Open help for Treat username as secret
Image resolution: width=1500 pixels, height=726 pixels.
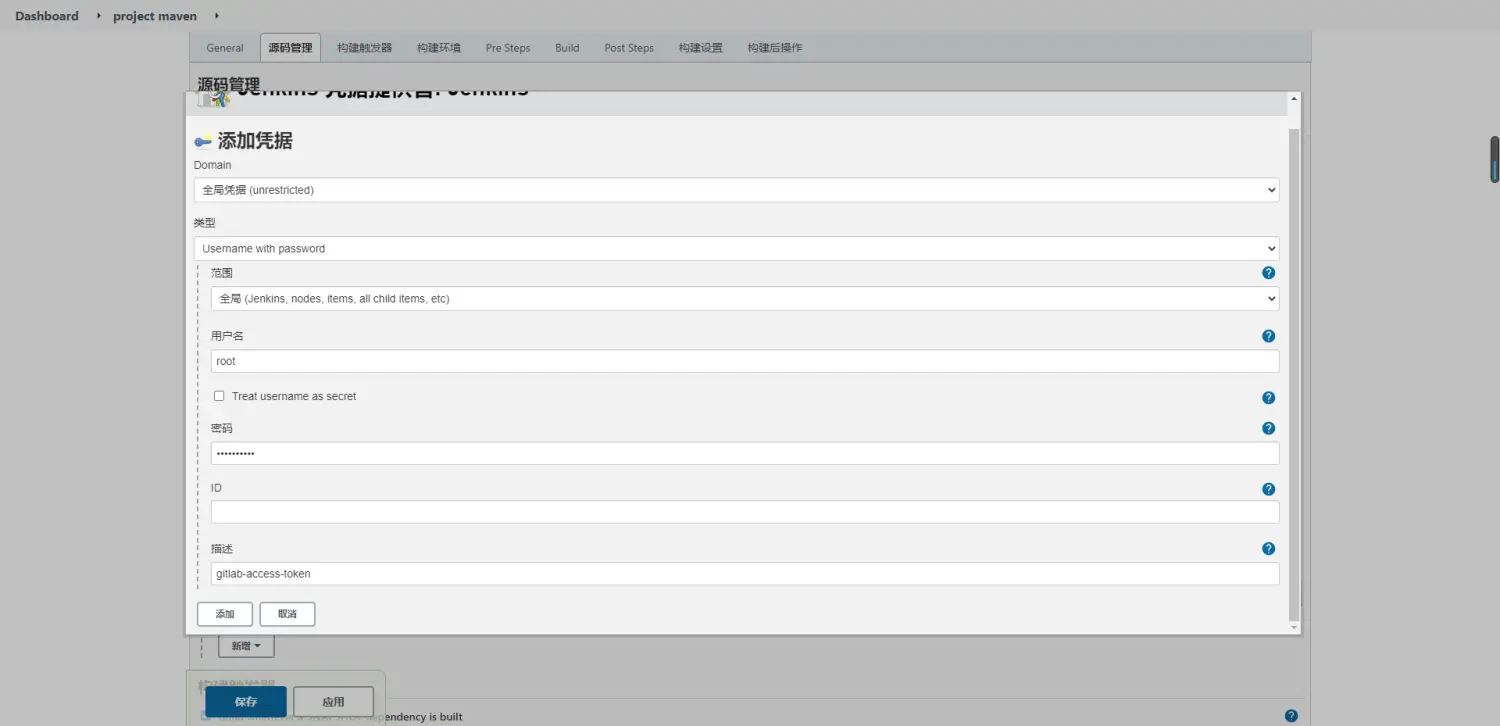click(1268, 397)
